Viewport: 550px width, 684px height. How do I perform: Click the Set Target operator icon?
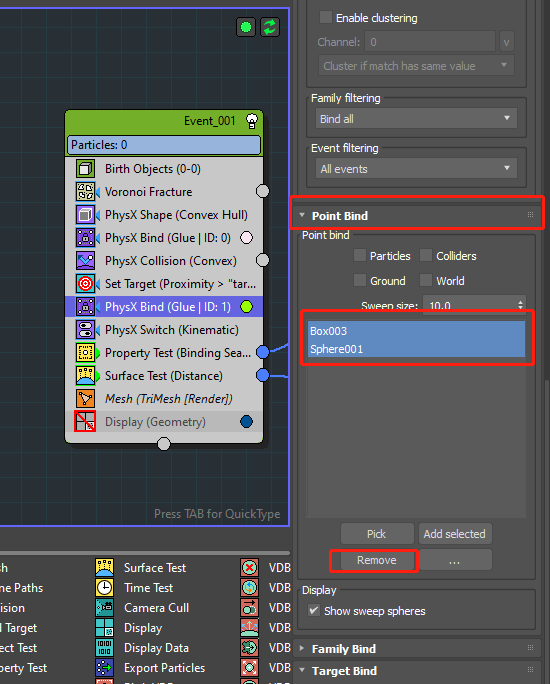85,284
